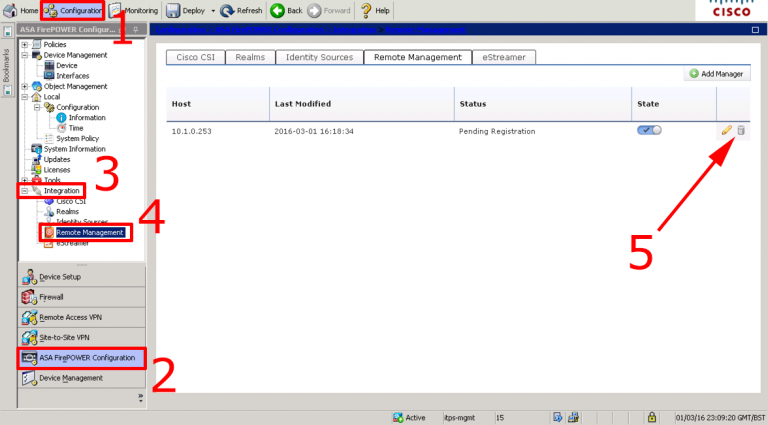
Task: Go Back with the green arrow
Action: tap(277, 10)
